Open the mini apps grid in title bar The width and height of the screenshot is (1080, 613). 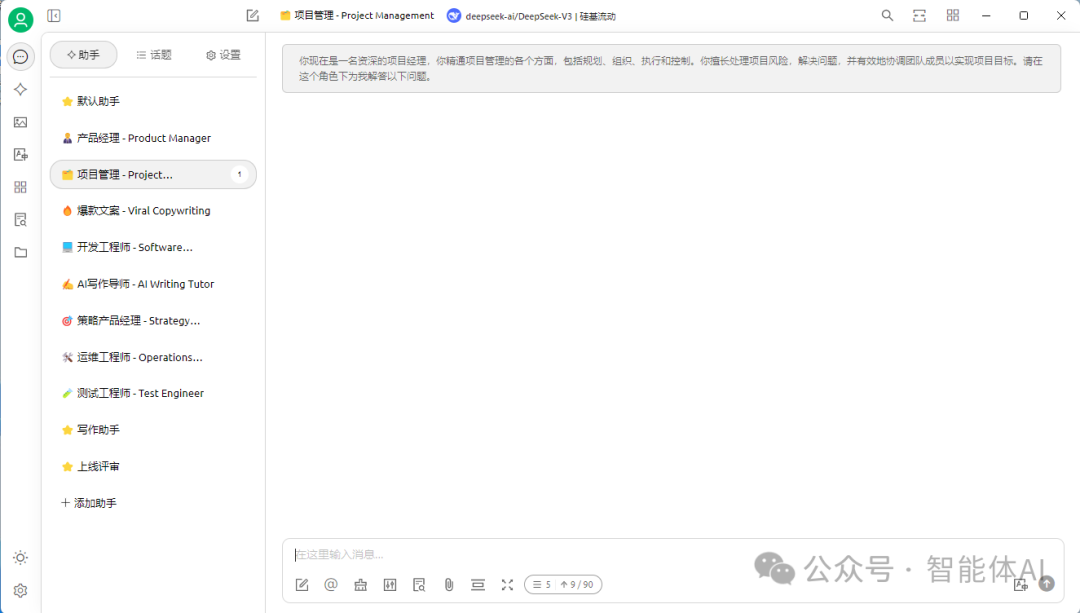click(953, 15)
